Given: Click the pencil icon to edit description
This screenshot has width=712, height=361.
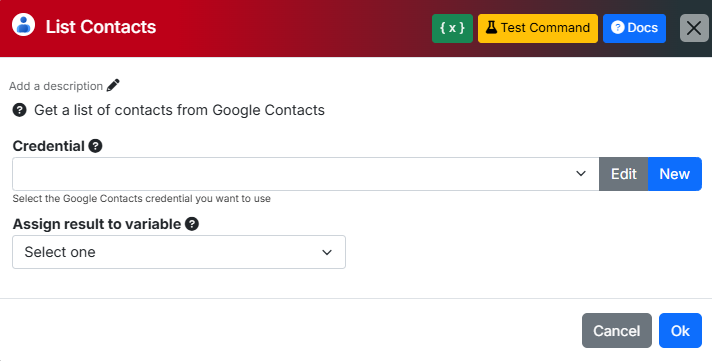Looking at the screenshot, I should 113,85.
